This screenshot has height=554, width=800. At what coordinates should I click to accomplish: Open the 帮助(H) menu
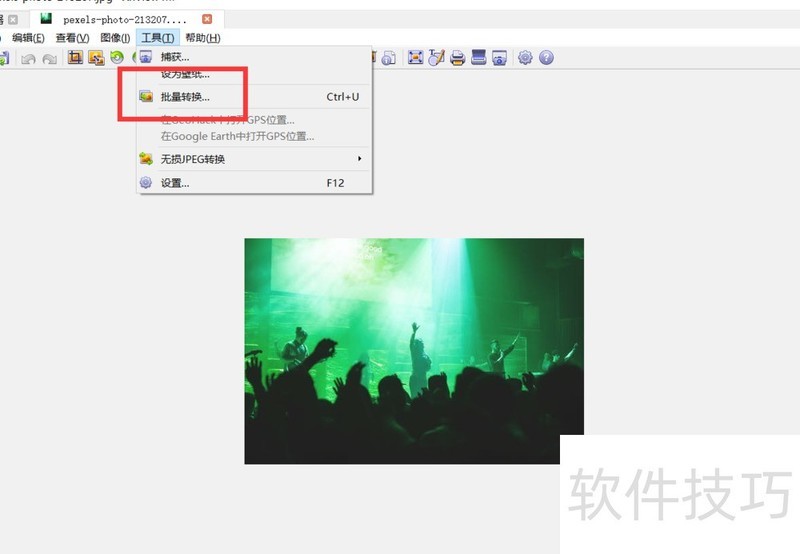(203, 38)
